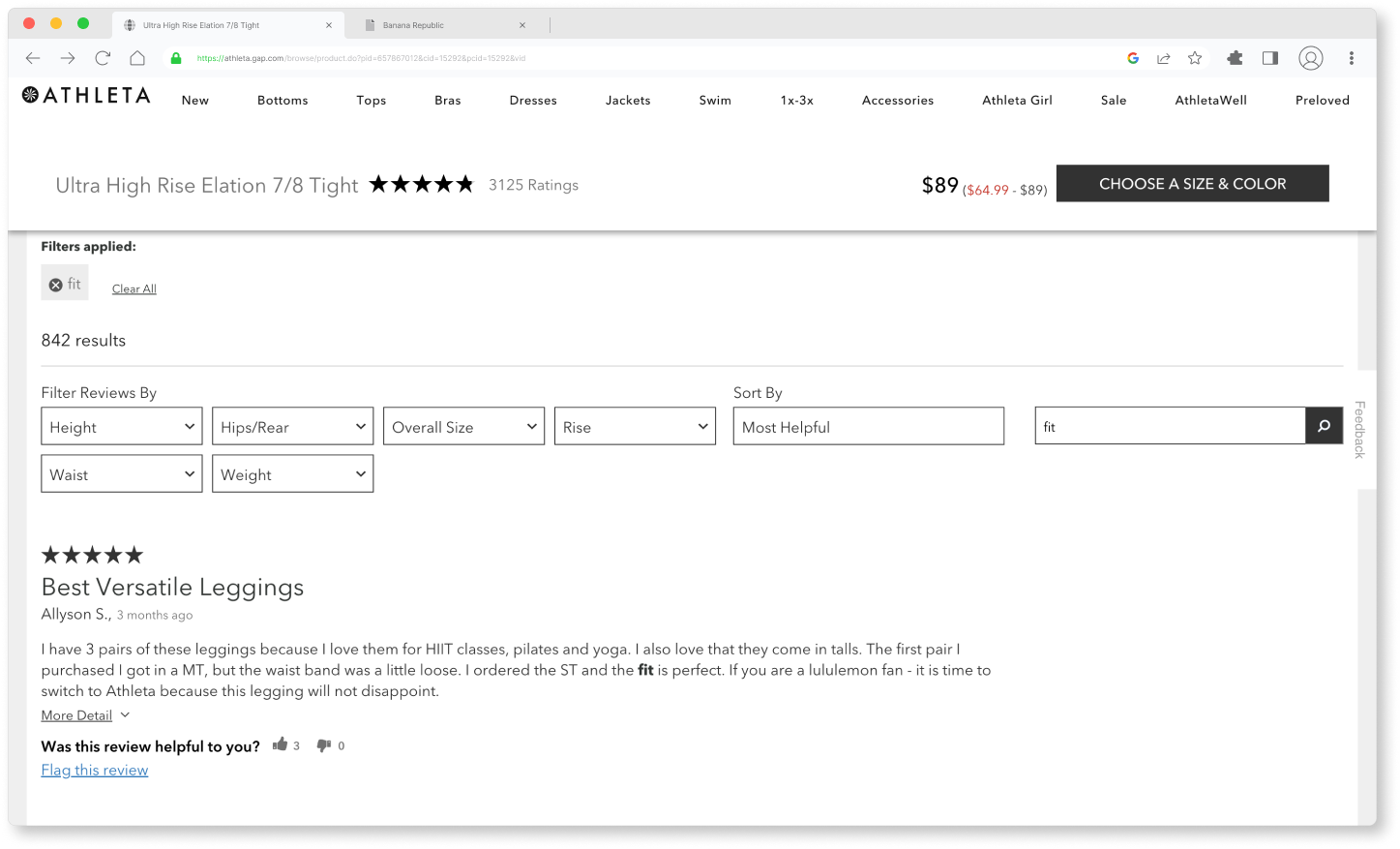
Task: Click Flag this review link
Action: tap(95, 771)
